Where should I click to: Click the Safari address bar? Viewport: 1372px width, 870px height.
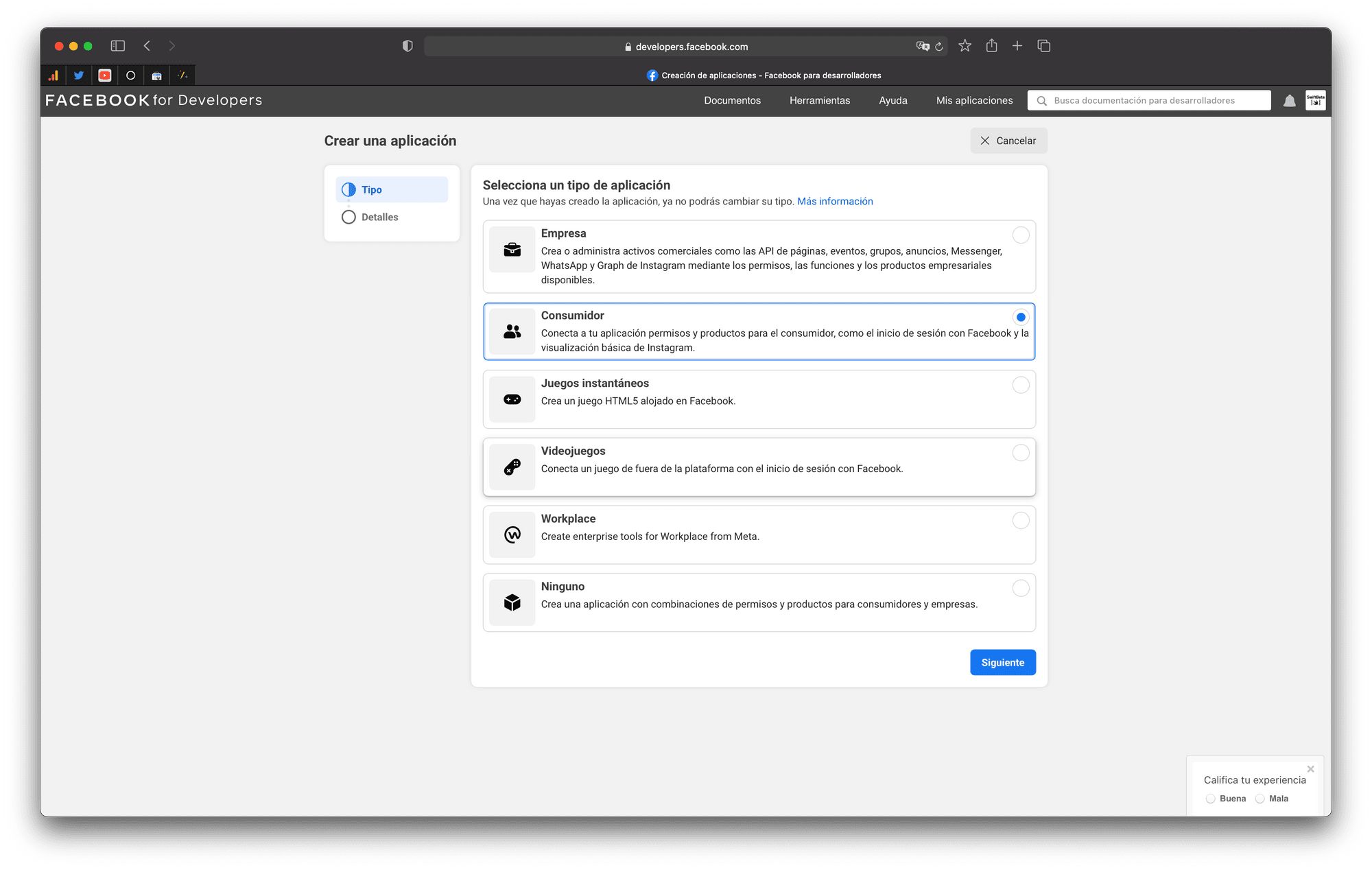tap(686, 47)
